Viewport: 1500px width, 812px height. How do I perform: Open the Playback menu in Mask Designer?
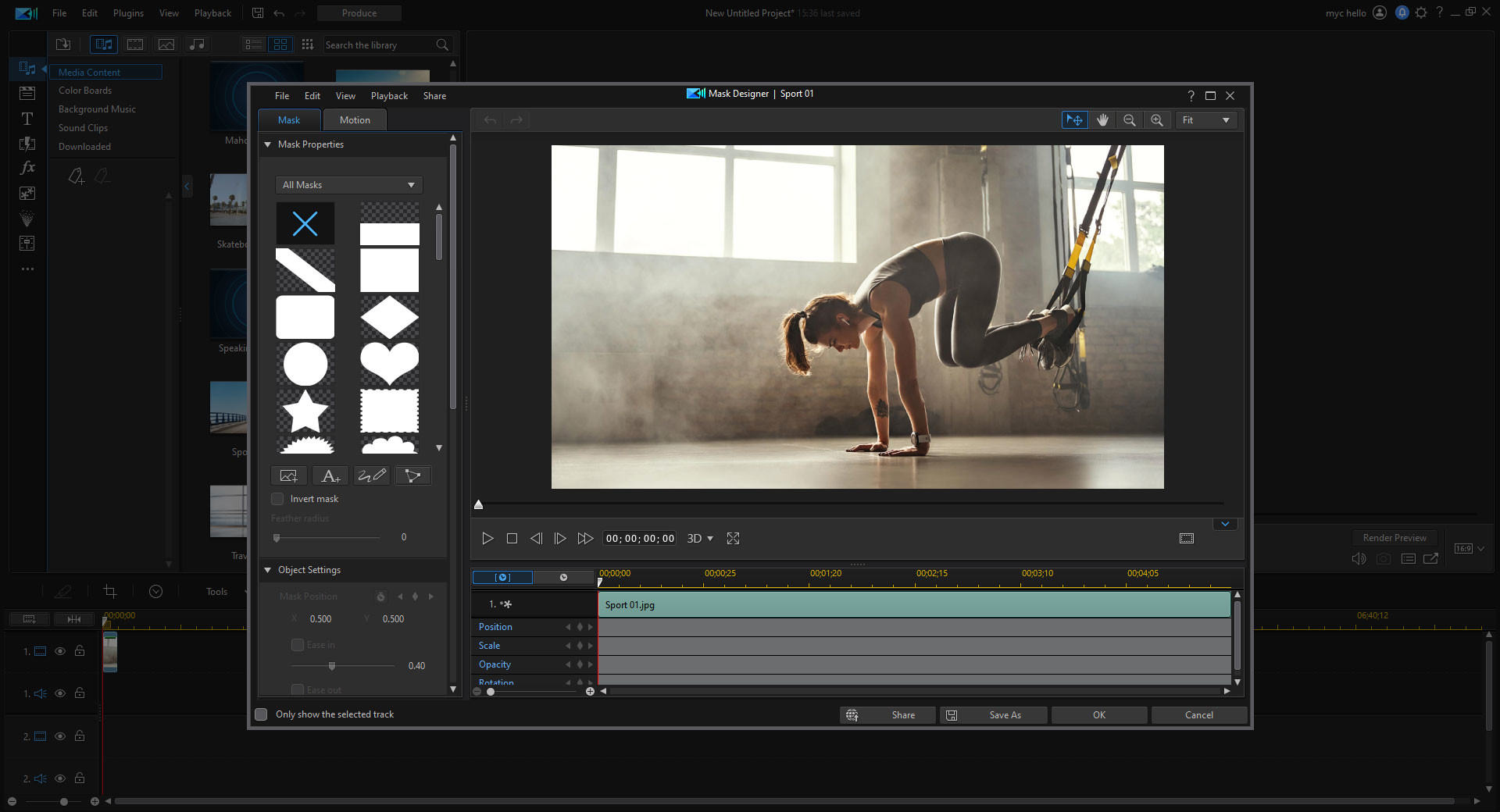coord(388,95)
